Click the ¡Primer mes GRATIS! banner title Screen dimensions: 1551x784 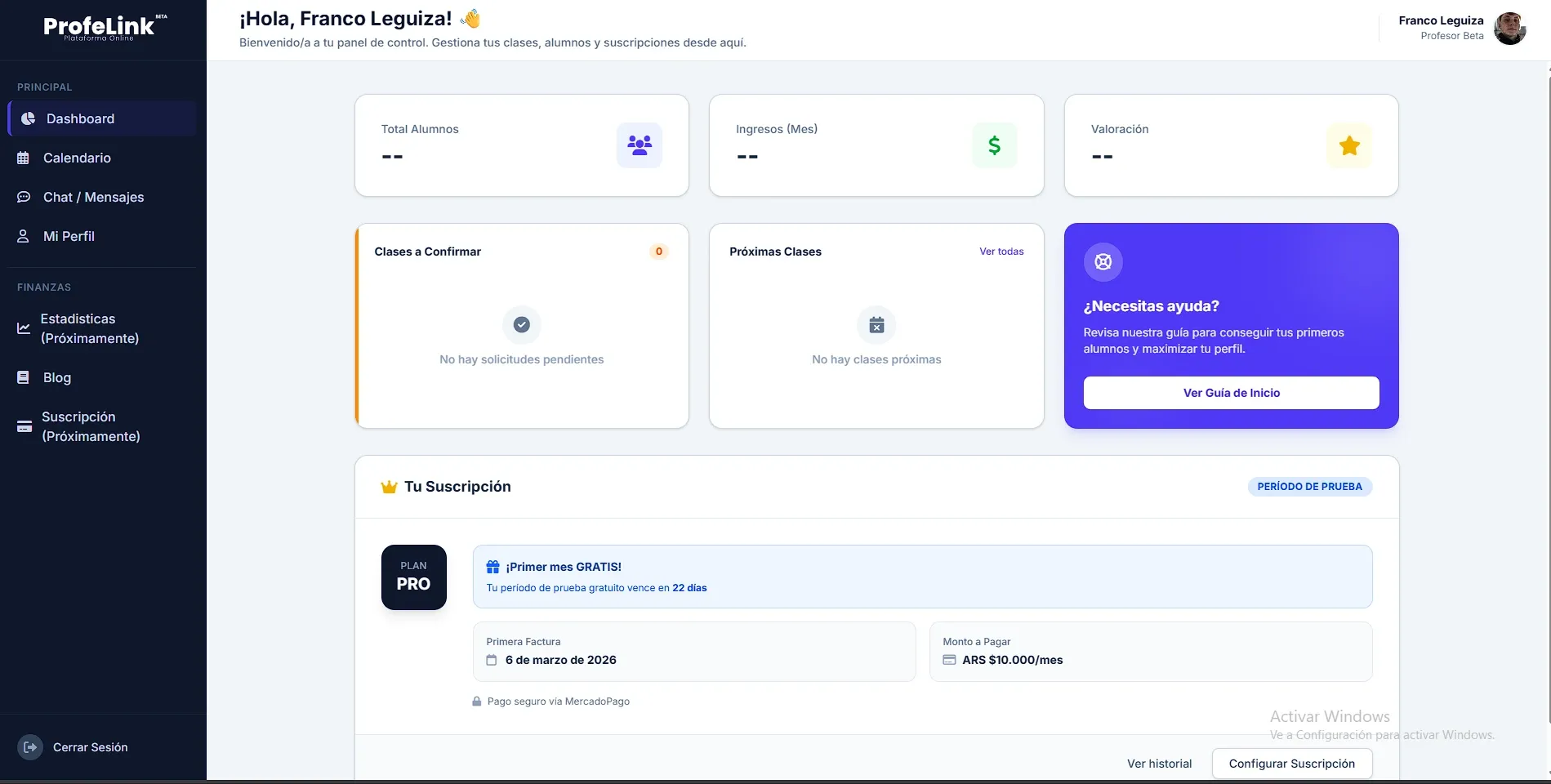564,567
